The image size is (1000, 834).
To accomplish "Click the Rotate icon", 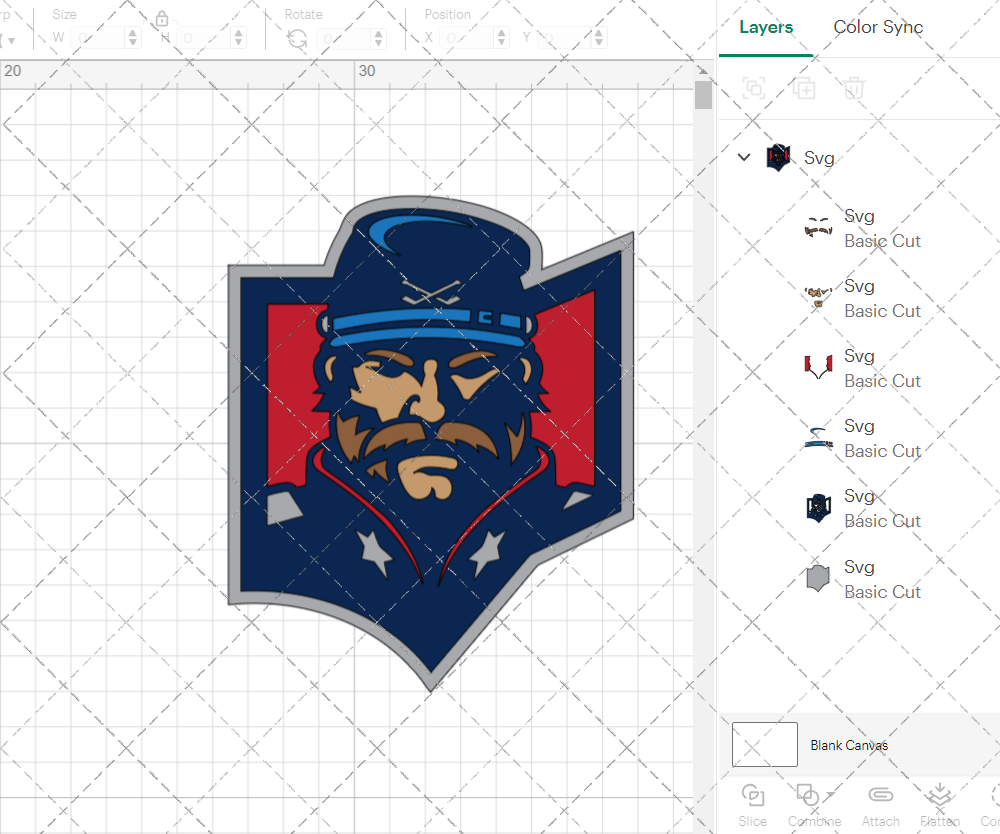I will coord(297,40).
